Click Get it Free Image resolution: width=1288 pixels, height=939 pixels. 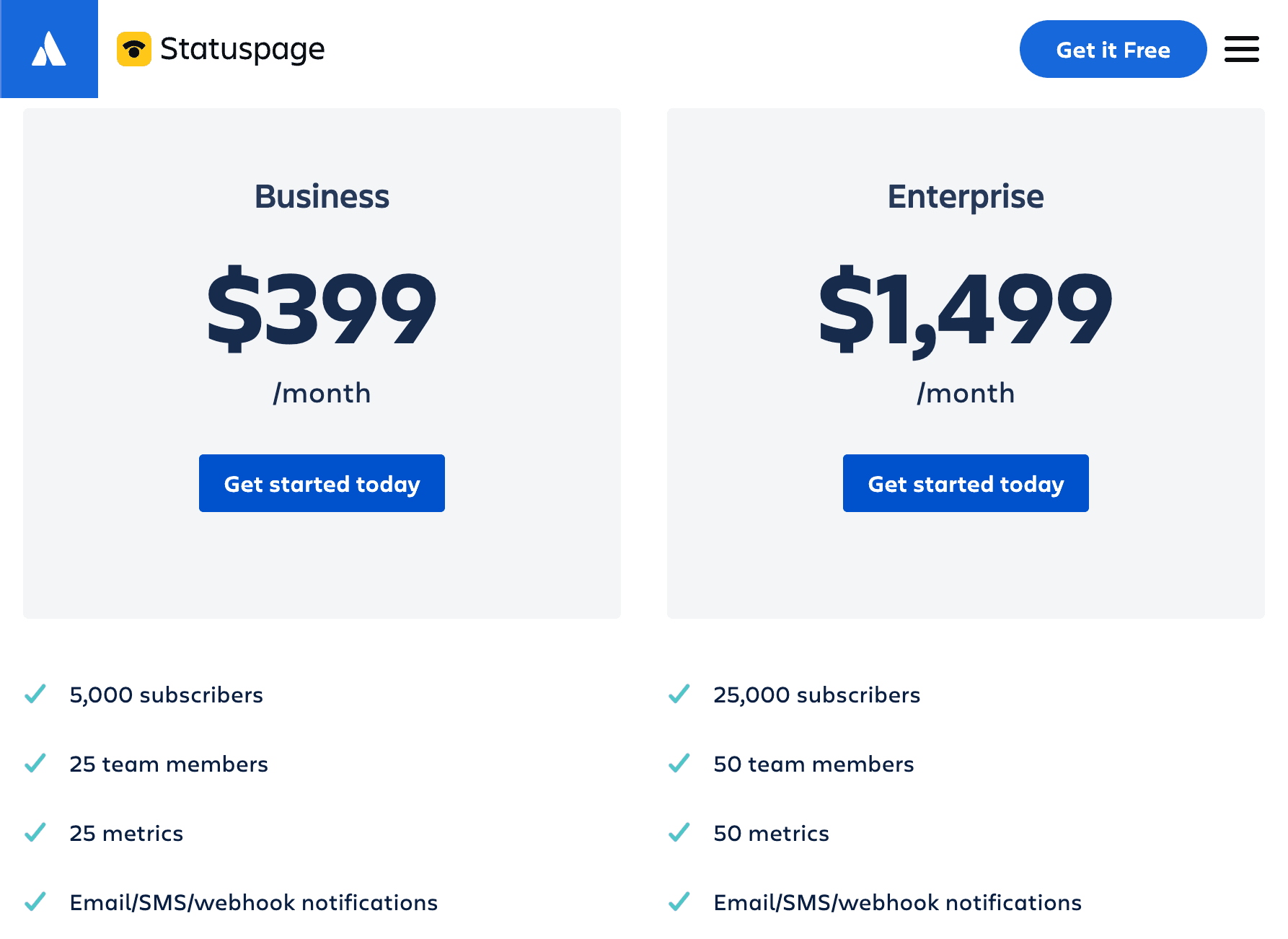1113,49
